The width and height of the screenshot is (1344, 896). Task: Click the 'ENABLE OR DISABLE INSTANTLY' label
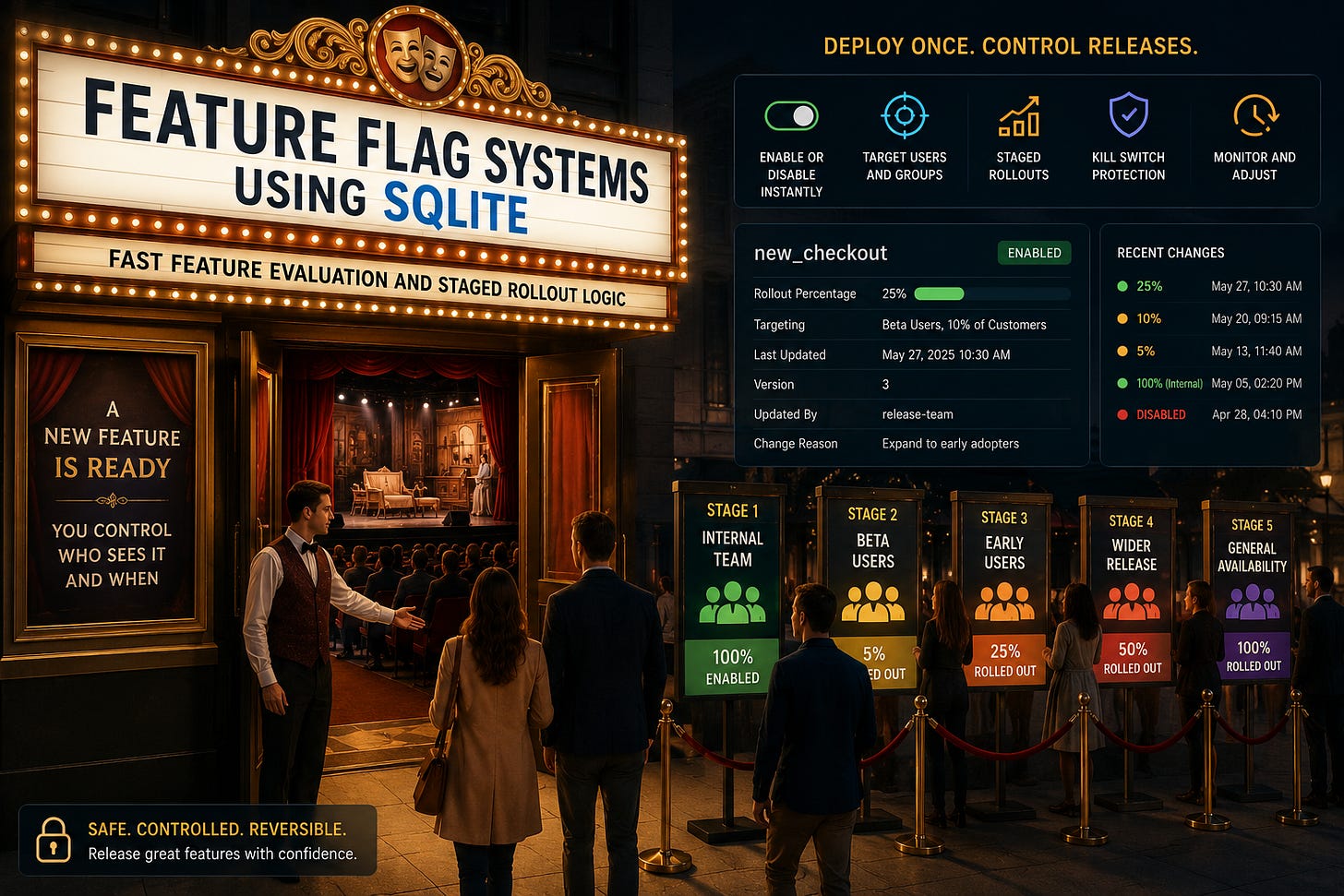pos(791,174)
